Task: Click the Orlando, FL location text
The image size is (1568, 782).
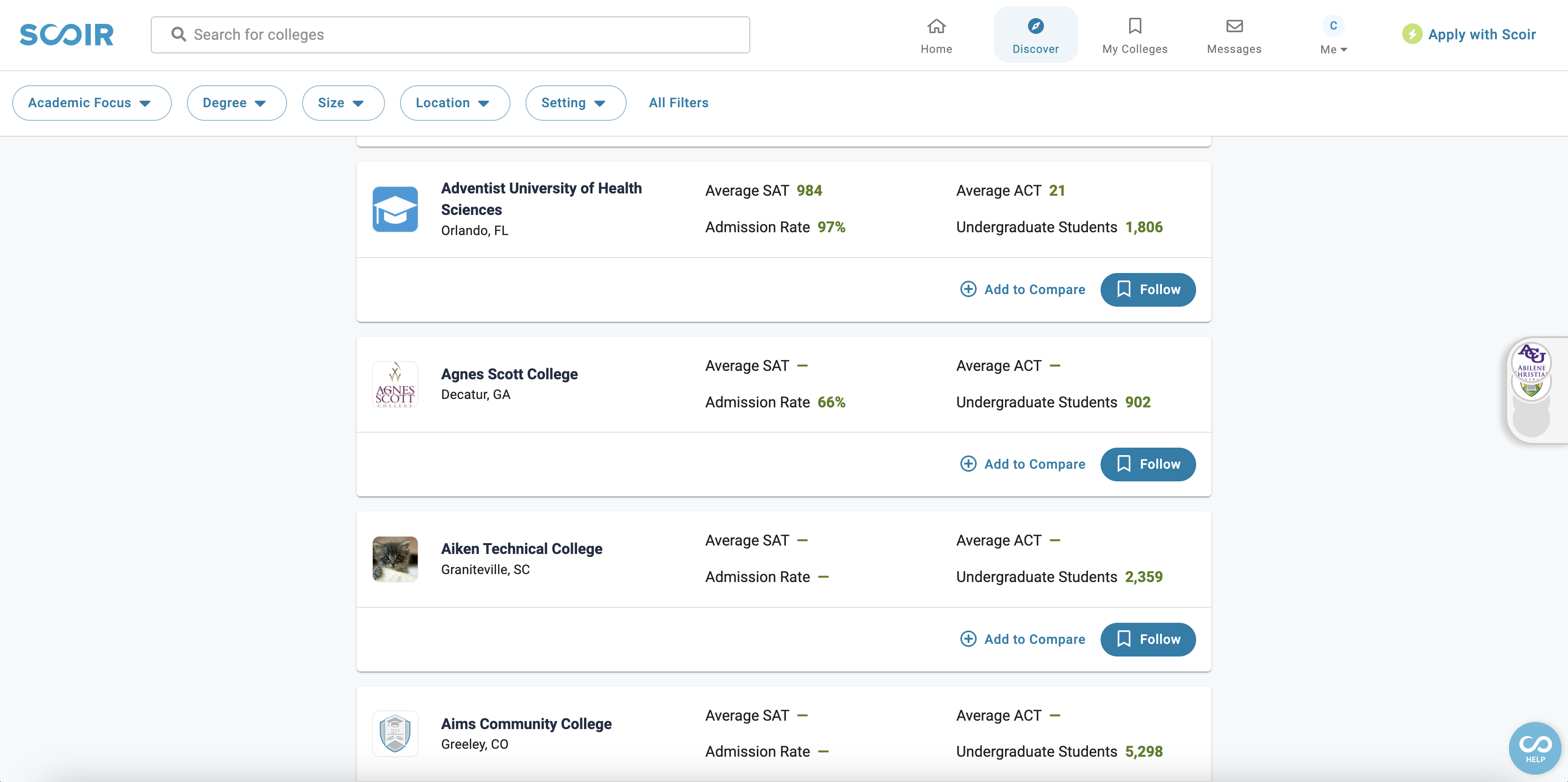Action: [474, 231]
